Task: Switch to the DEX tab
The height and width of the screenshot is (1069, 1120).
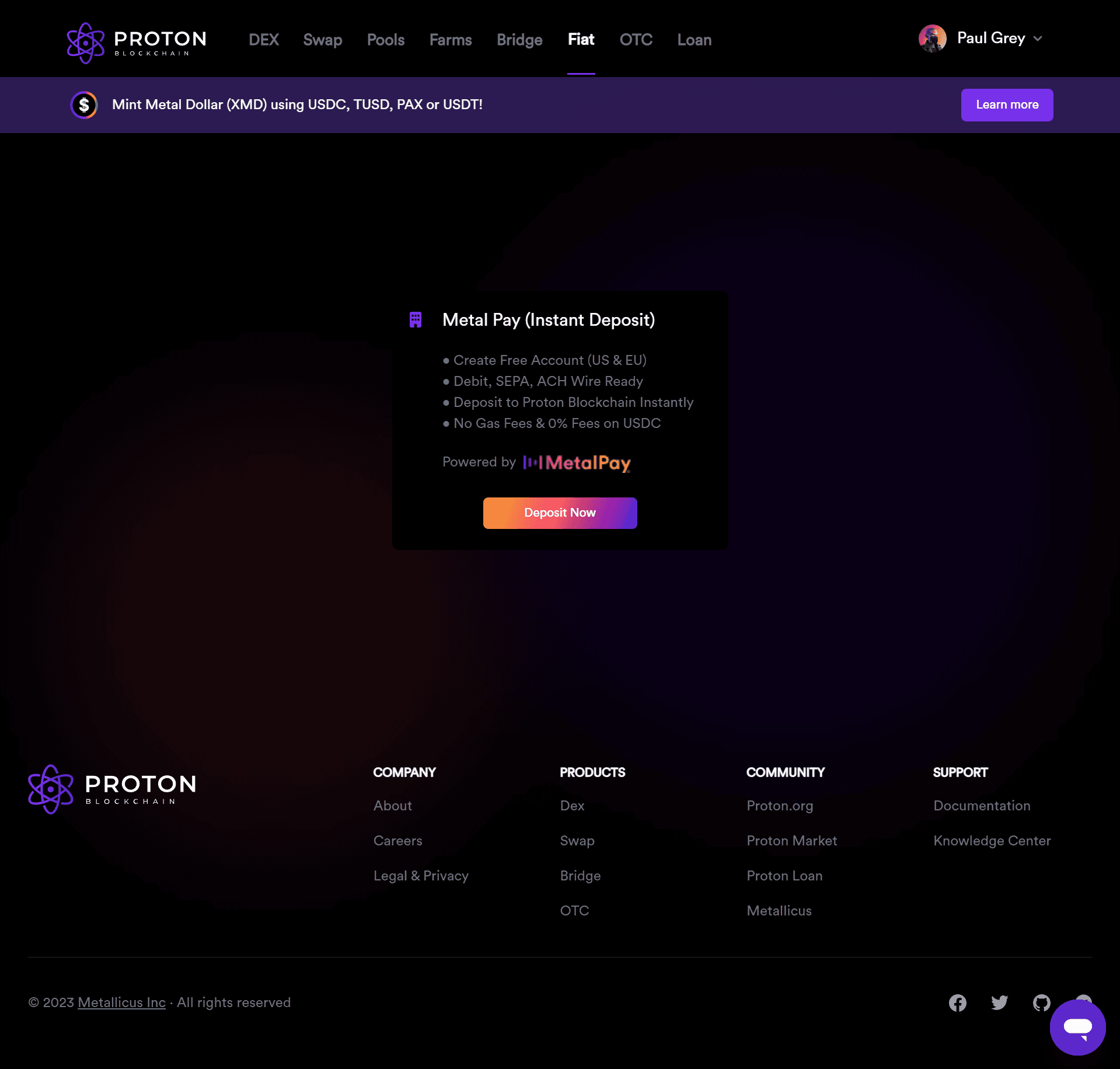Action: [x=264, y=40]
